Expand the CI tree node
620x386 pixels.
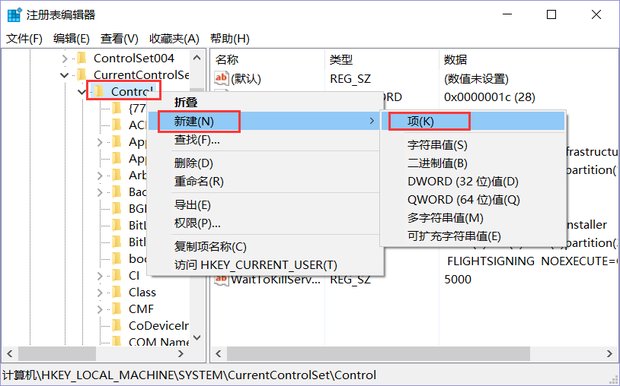click(x=100, y=276)
